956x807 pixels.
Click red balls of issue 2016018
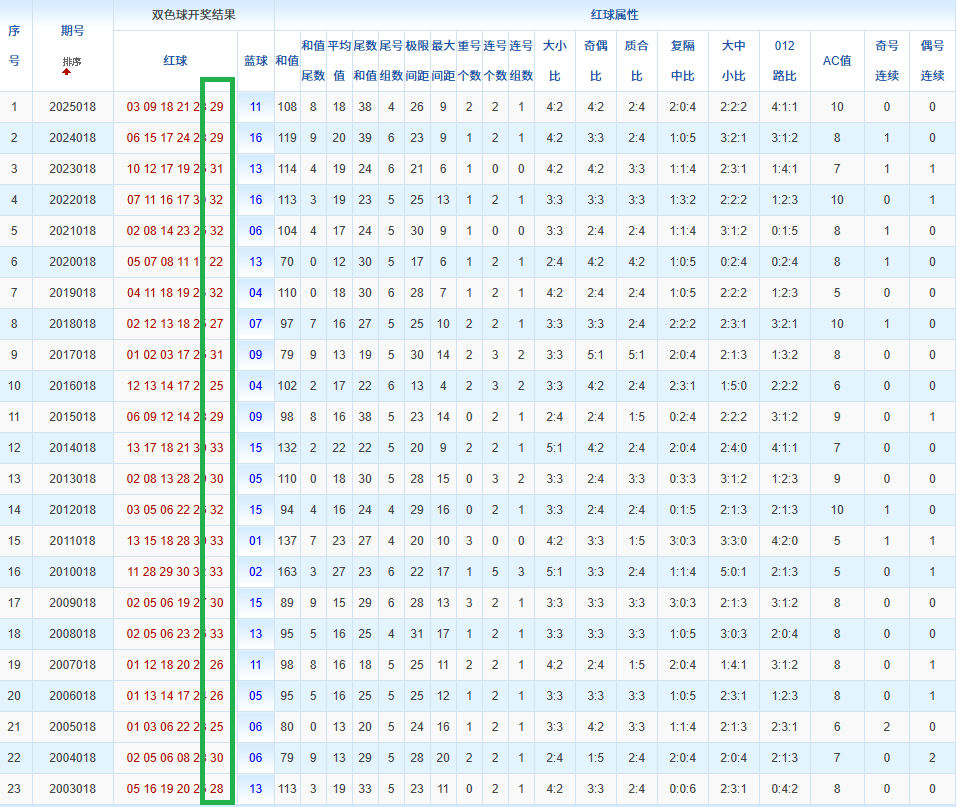(175, 386)
